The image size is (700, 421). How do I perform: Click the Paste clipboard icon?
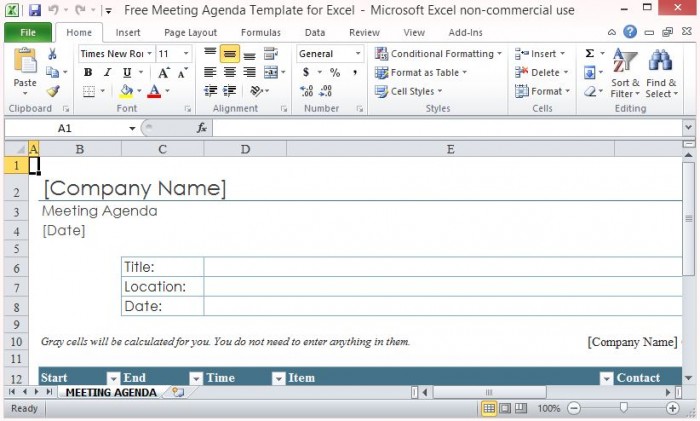[x=25, y=61]
